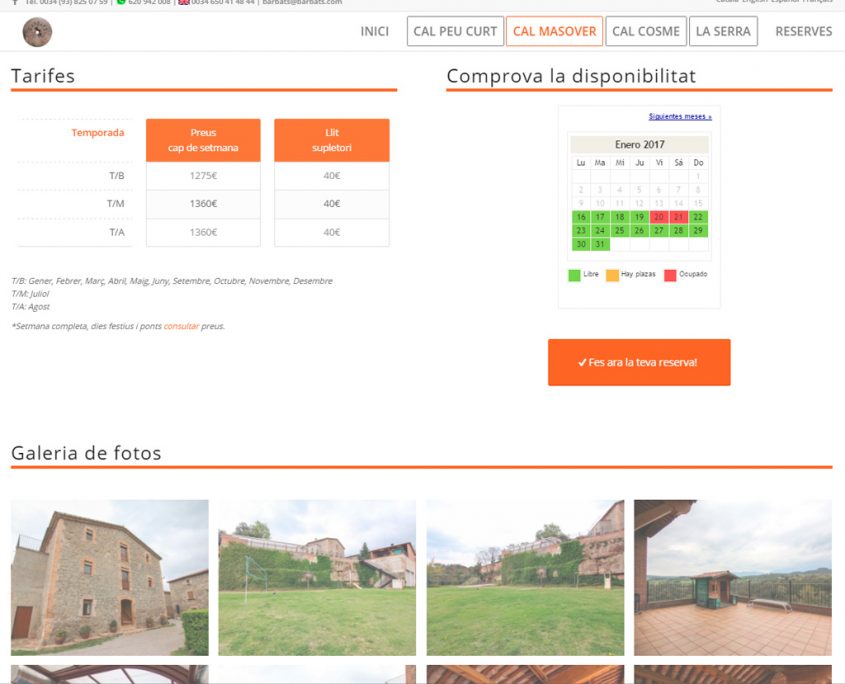The width and height of the screenshot is (845, 684).
Task: Click the Tarifes section heading
Action: coord(43,76)
